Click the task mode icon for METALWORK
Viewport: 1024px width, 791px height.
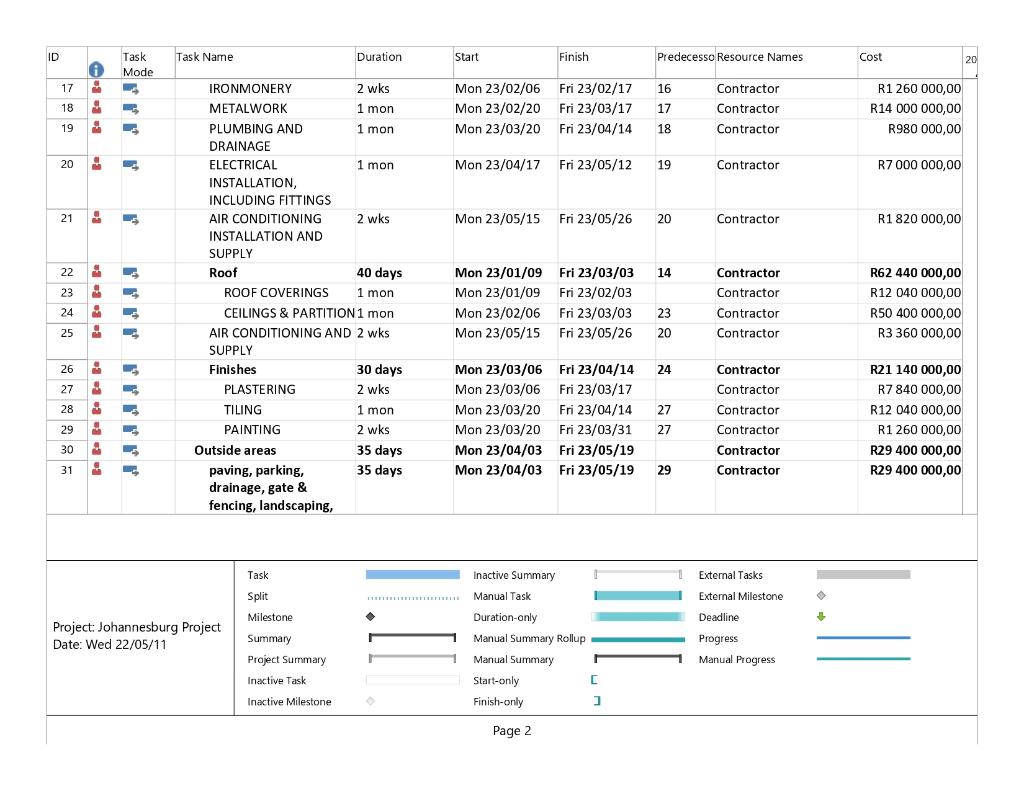point(131,108)
